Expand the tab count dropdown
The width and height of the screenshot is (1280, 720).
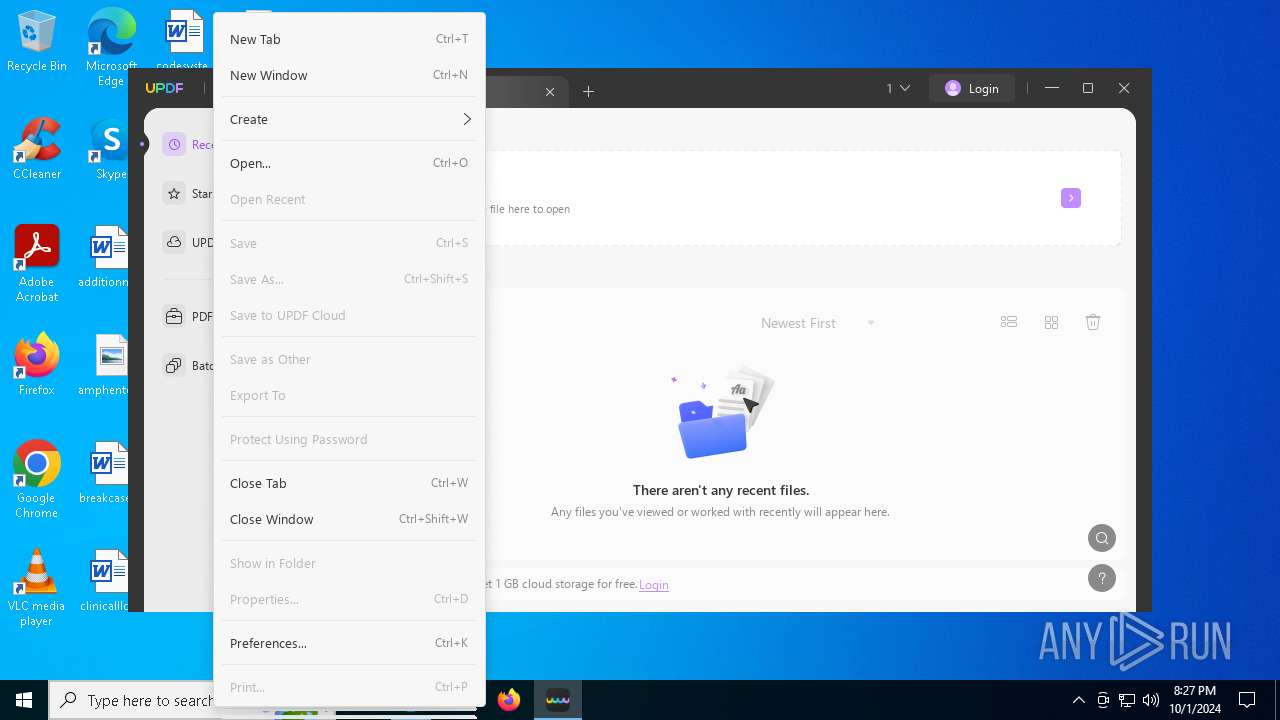tap(898, 88)
